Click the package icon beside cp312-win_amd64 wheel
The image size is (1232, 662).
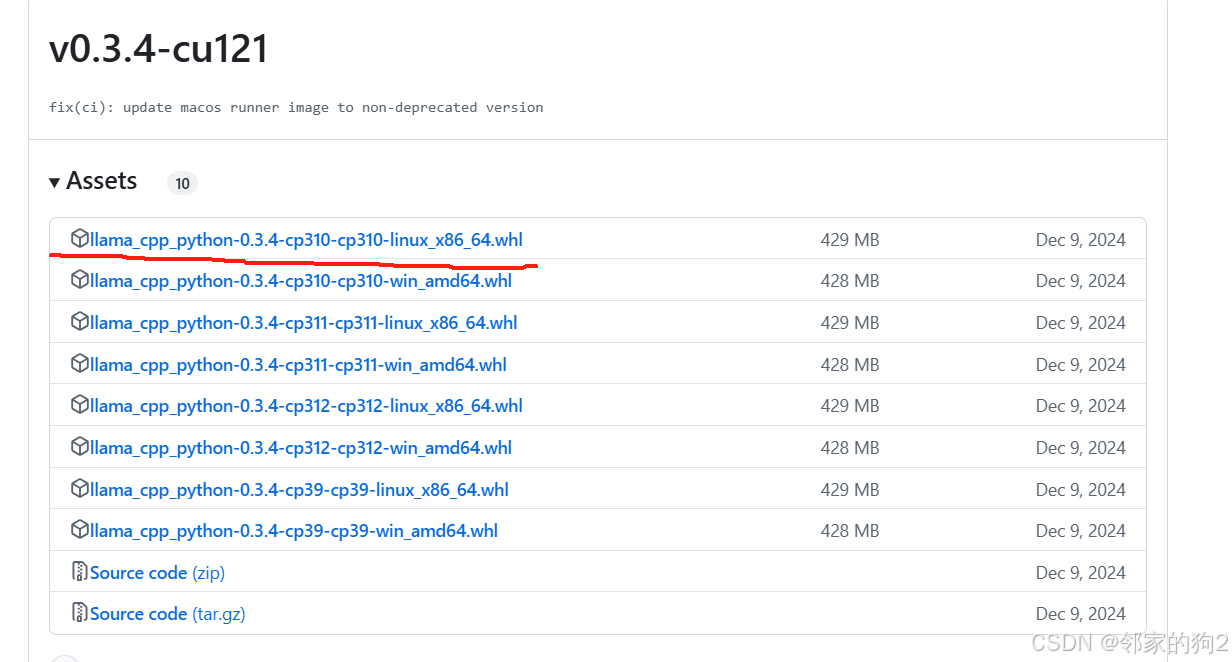(x=80, y=447)
